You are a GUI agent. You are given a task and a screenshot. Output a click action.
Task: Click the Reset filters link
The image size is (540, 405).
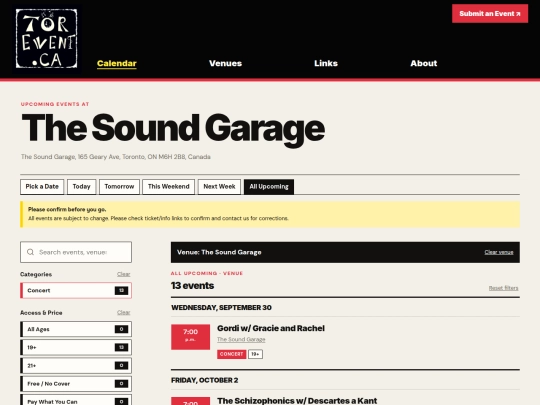[503, 288]
